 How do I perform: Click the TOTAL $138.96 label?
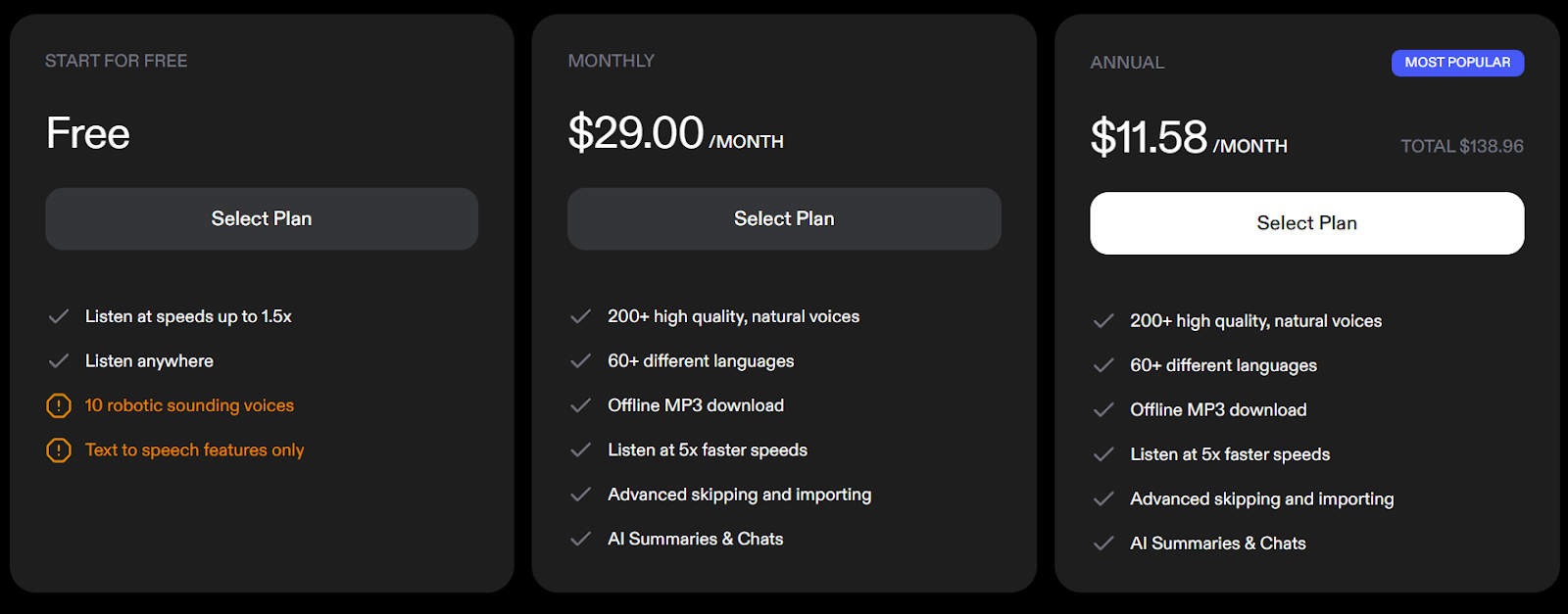coord(1462,146)
